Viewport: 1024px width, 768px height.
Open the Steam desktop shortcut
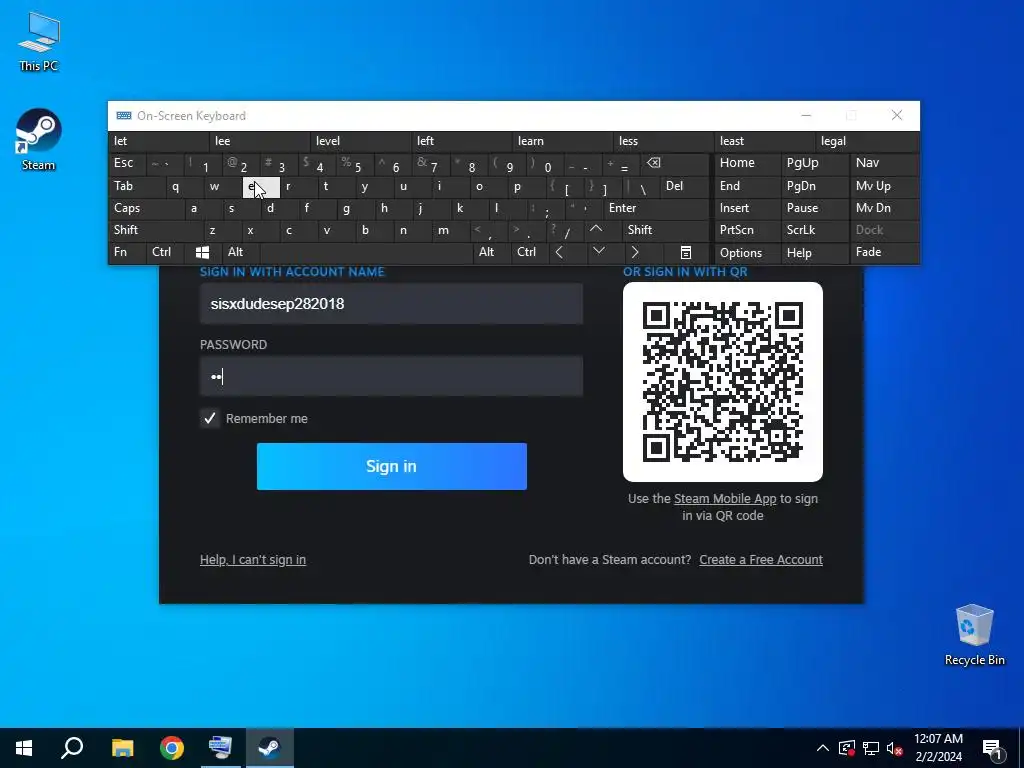click(x=38, y=140)
